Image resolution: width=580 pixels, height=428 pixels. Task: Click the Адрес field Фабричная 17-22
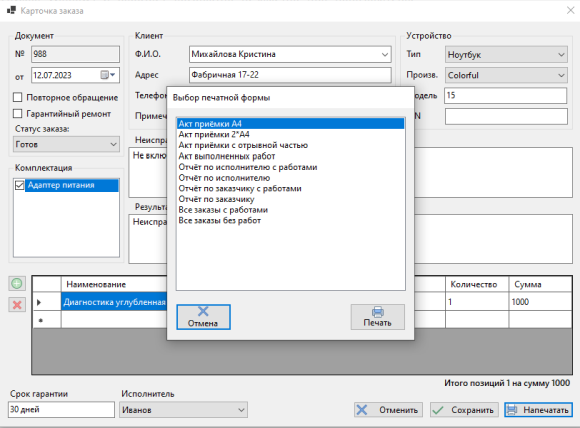click(x=290, y=75)
